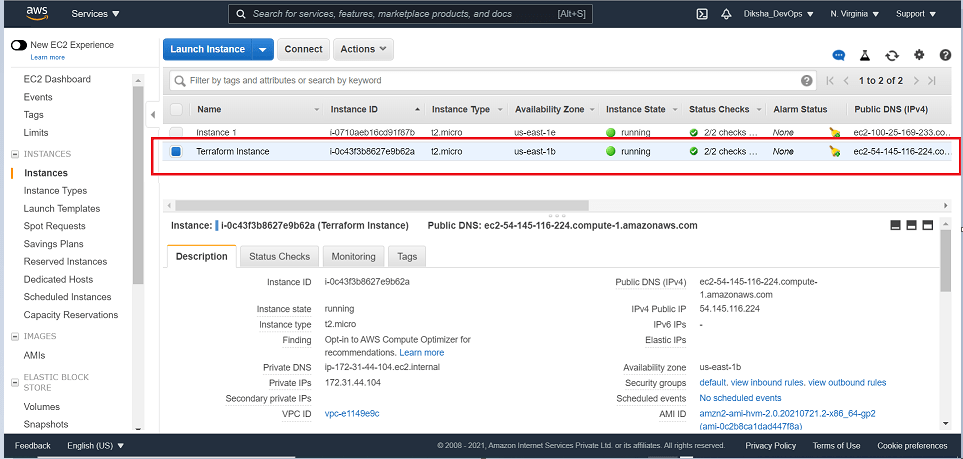Open the blue feedback chat icon
963x459 pixels.
(x=839, y=55)
